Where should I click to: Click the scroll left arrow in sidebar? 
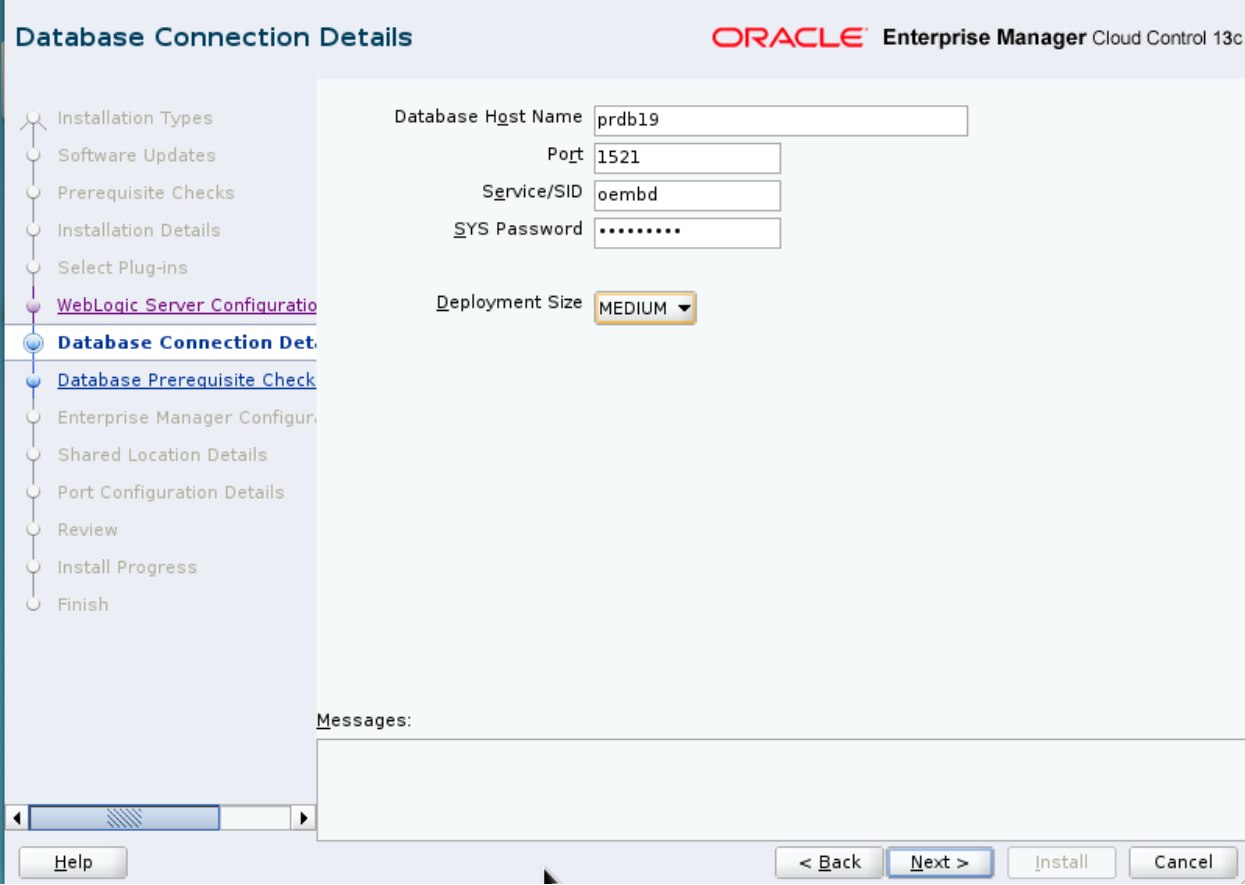[x=17, y=818]
